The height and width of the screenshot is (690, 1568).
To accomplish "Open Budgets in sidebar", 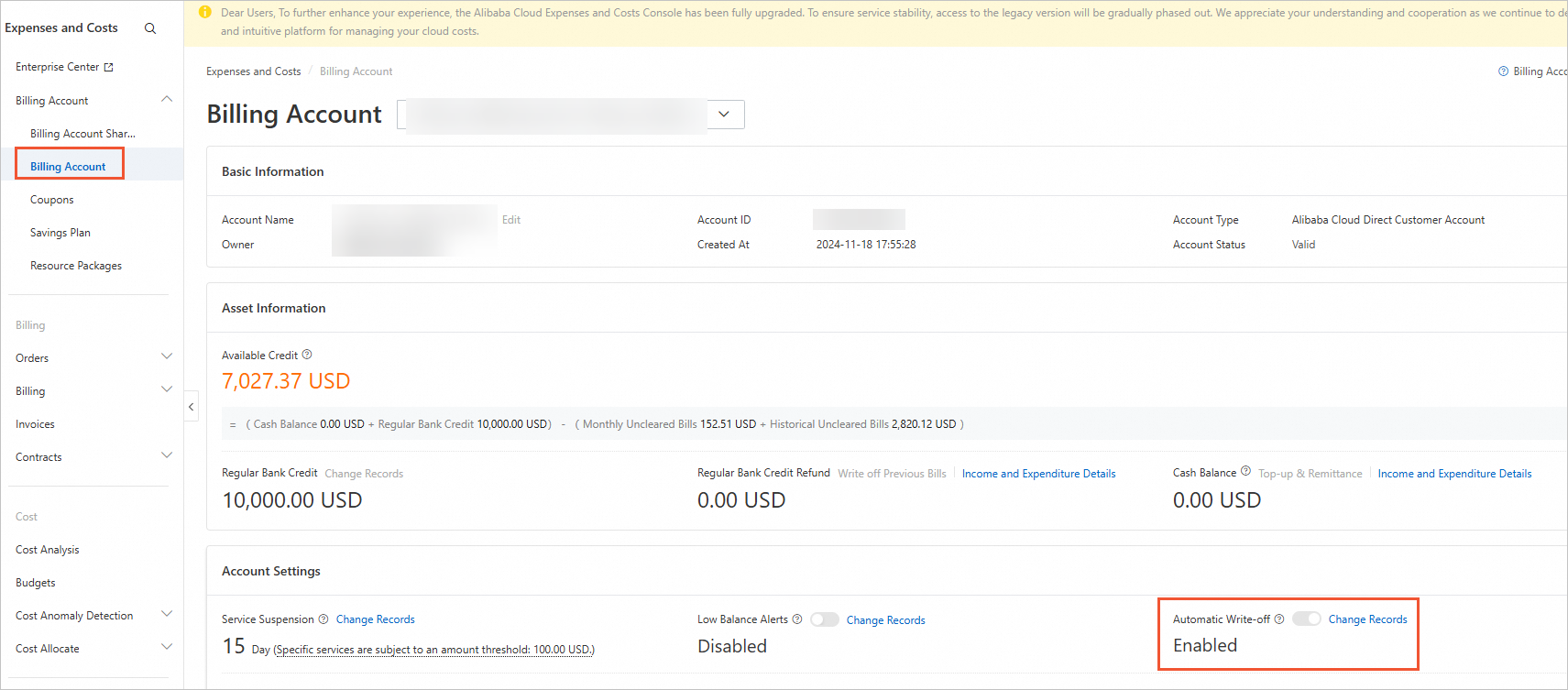I will 36,583.
